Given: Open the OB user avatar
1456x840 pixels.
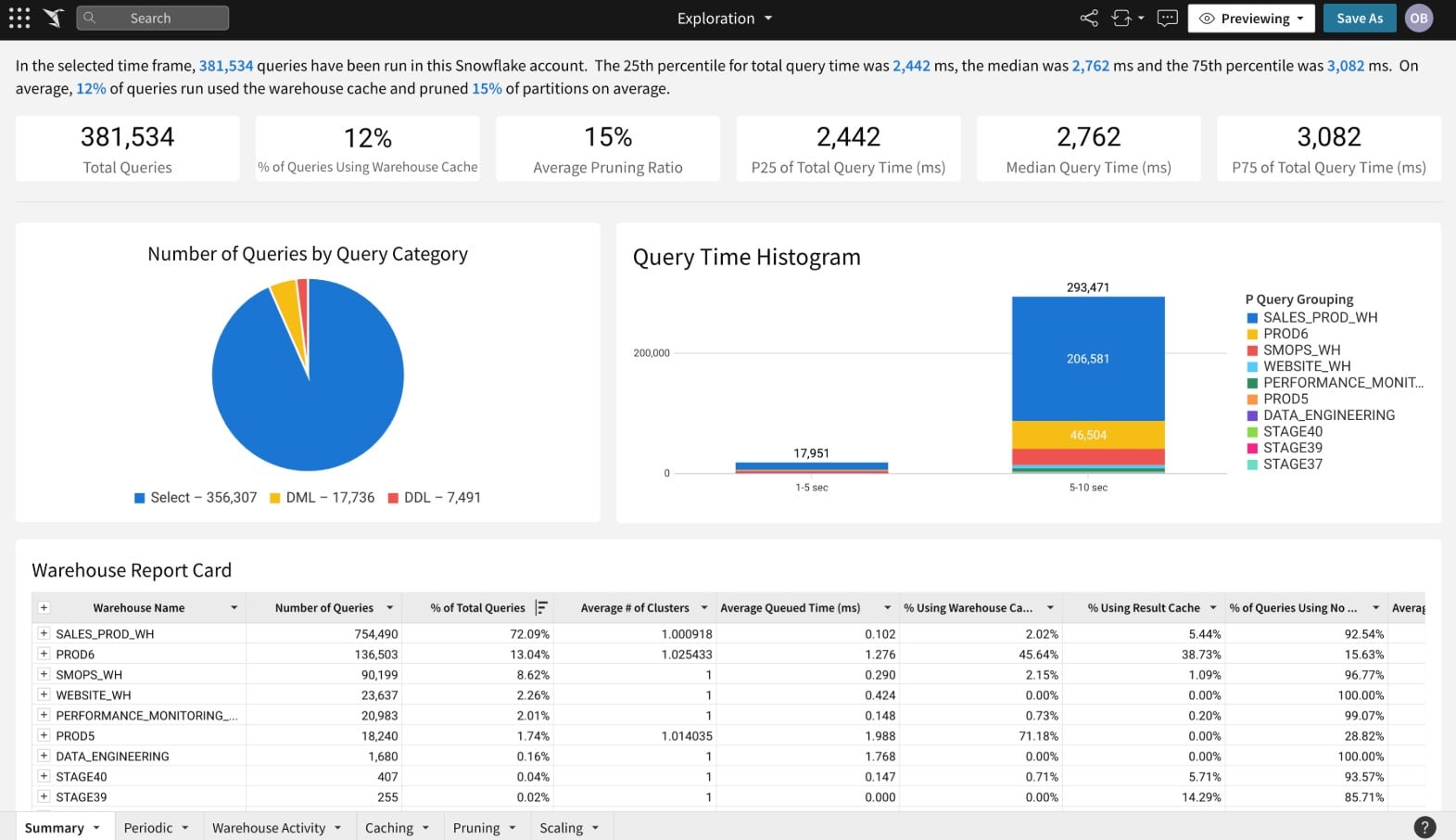Looking at the screenshot, I should coord(1419,18).
